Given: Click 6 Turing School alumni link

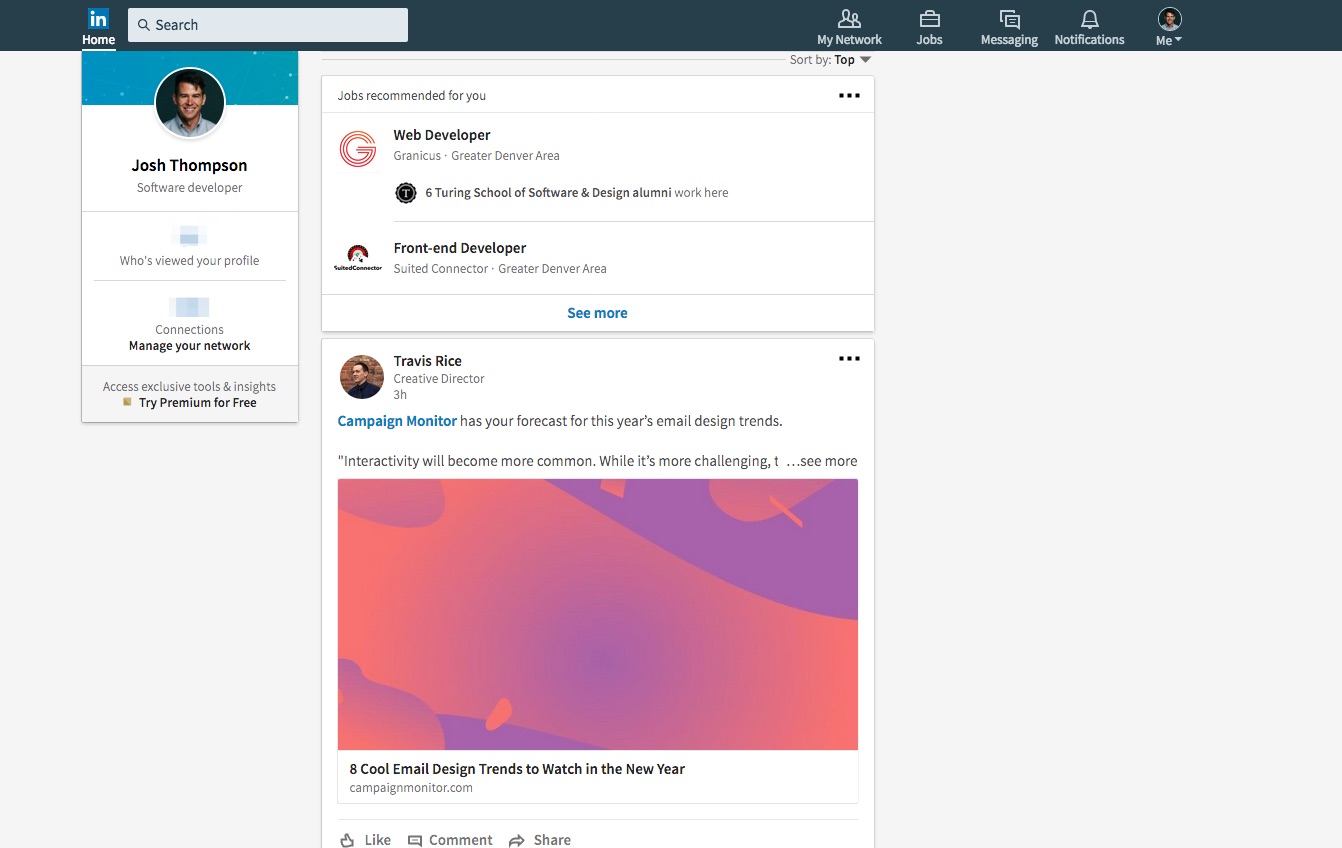Looking at the screenshot, I should tap(548, 193).
